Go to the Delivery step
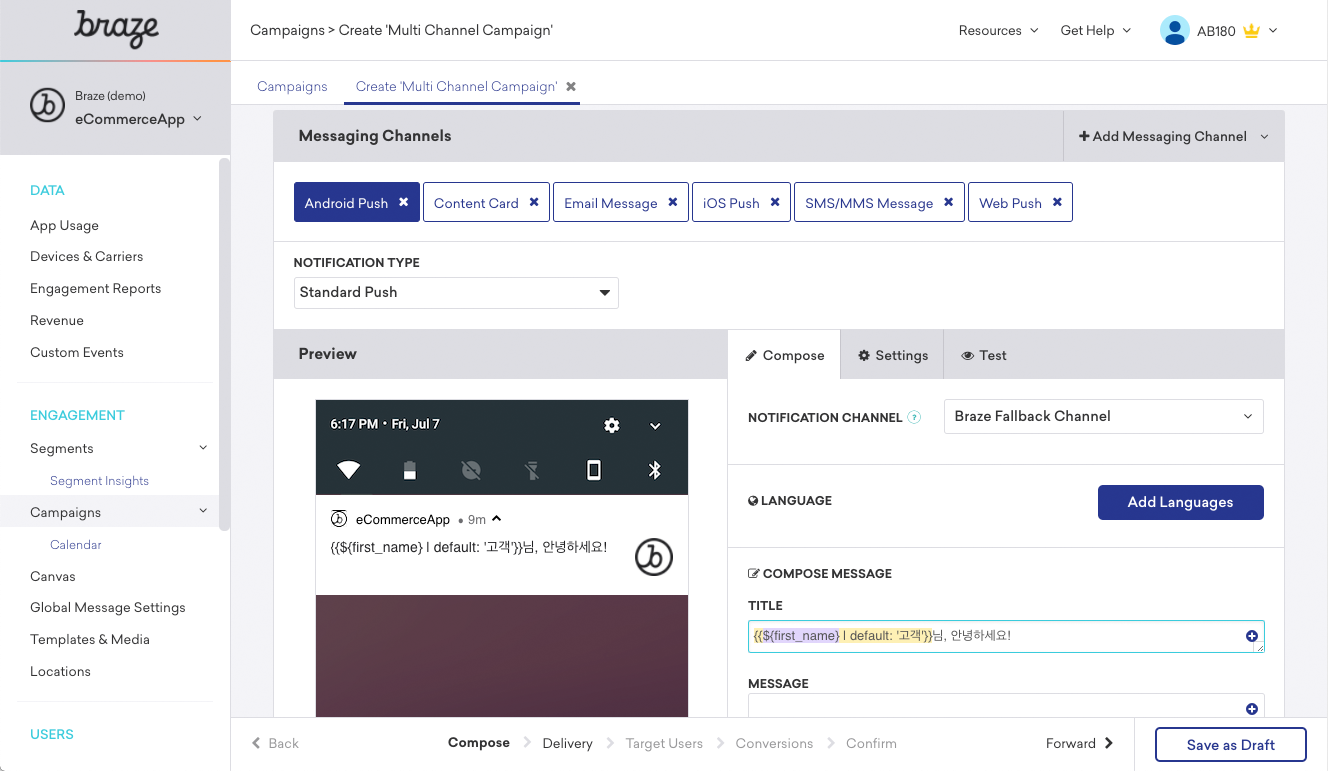 (x=568, y=743)
